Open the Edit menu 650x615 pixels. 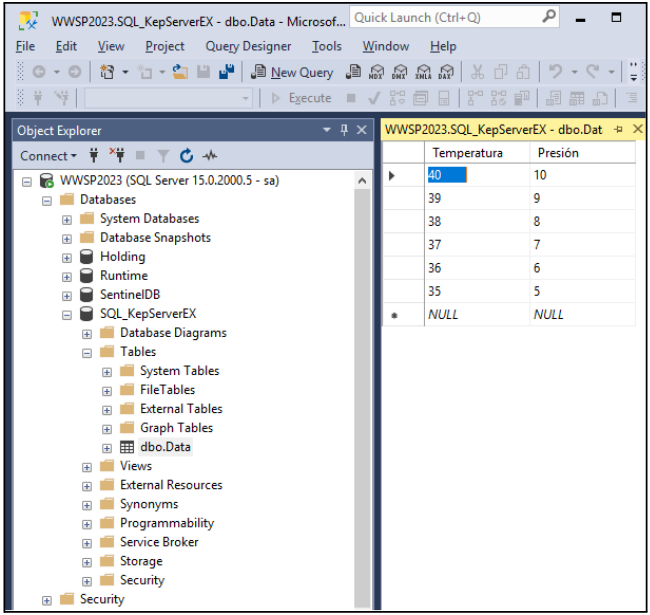pos(66,46)
